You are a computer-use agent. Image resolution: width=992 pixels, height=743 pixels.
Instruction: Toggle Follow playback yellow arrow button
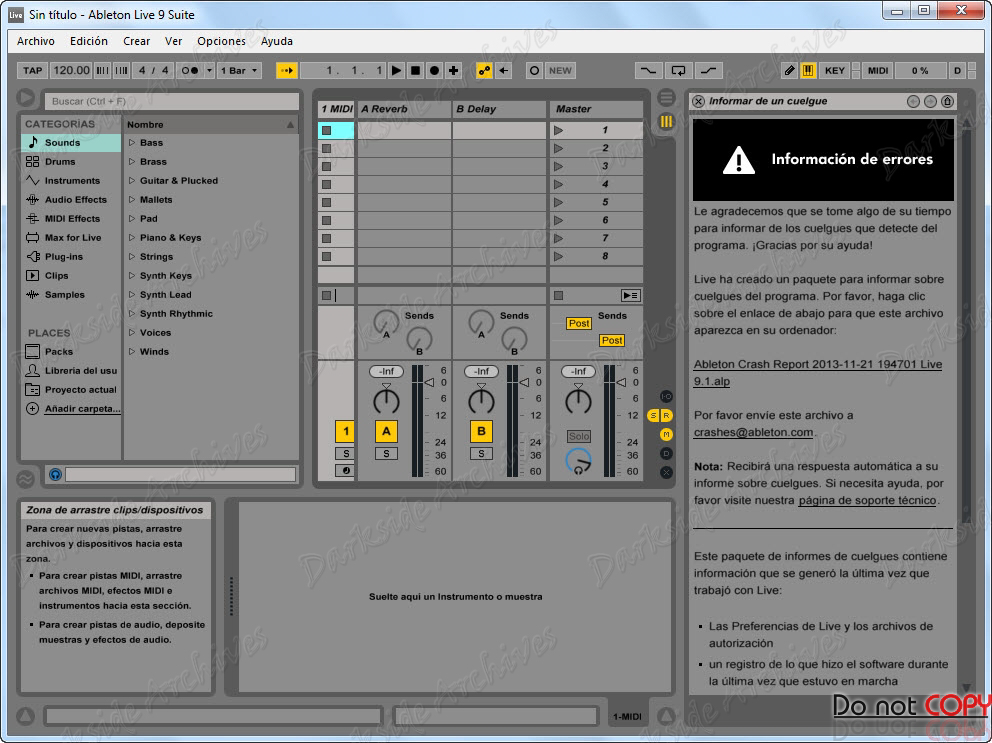(287, 70)
